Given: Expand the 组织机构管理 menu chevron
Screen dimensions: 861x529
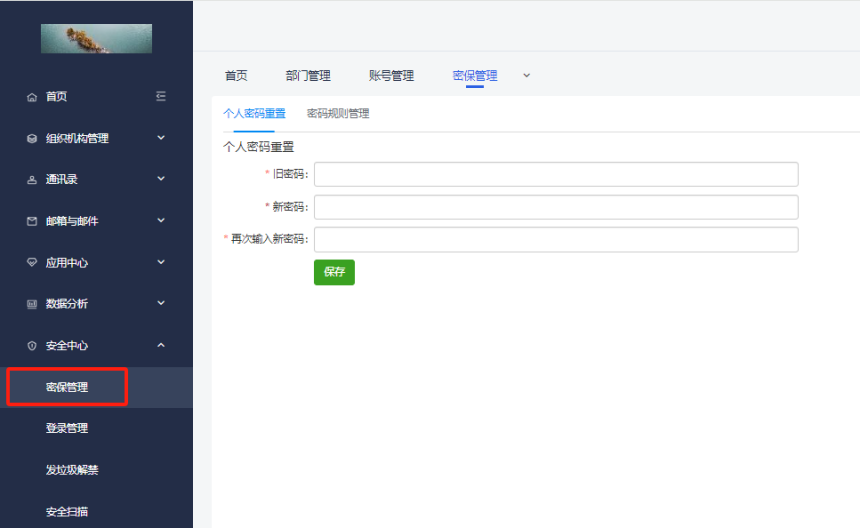Looking at the screenshot, I should [x=161, y=138].
